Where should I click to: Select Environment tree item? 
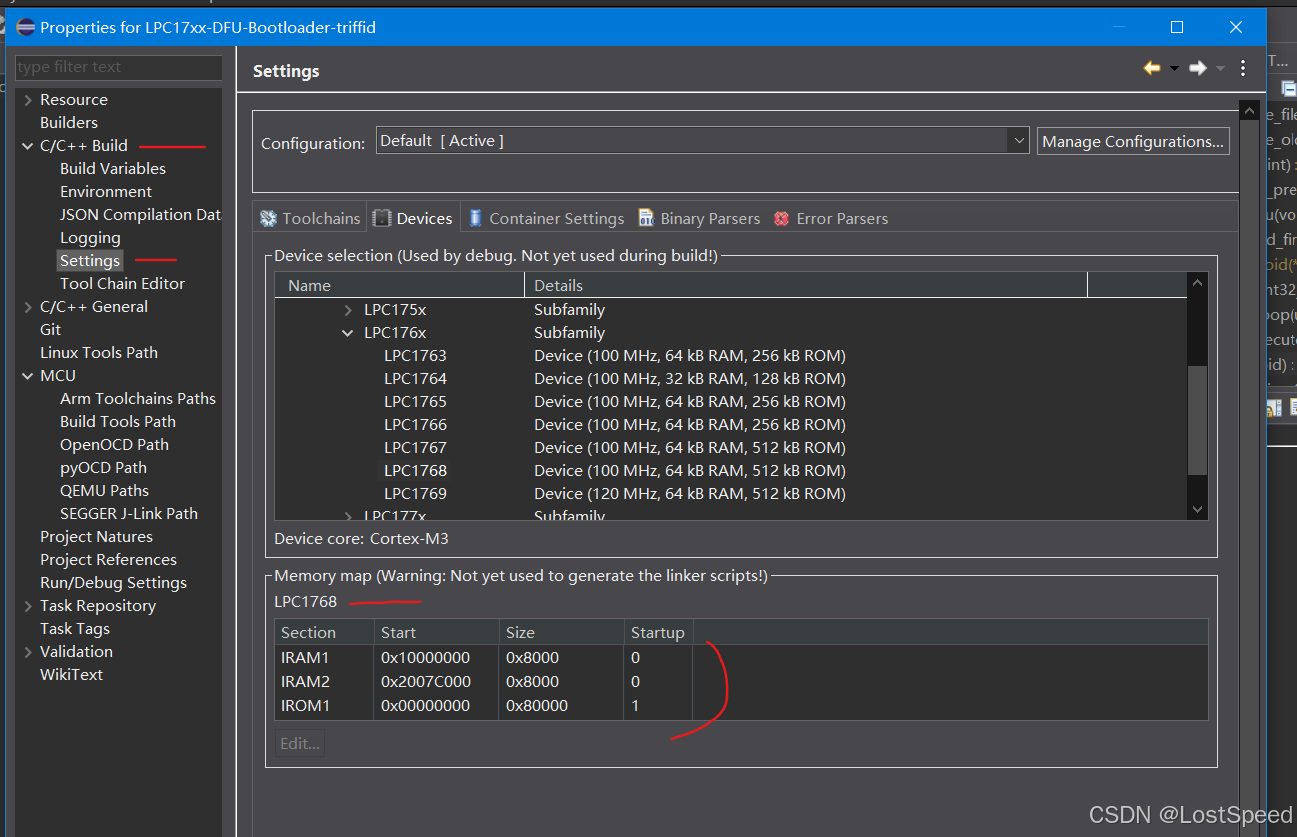(106, 192)
